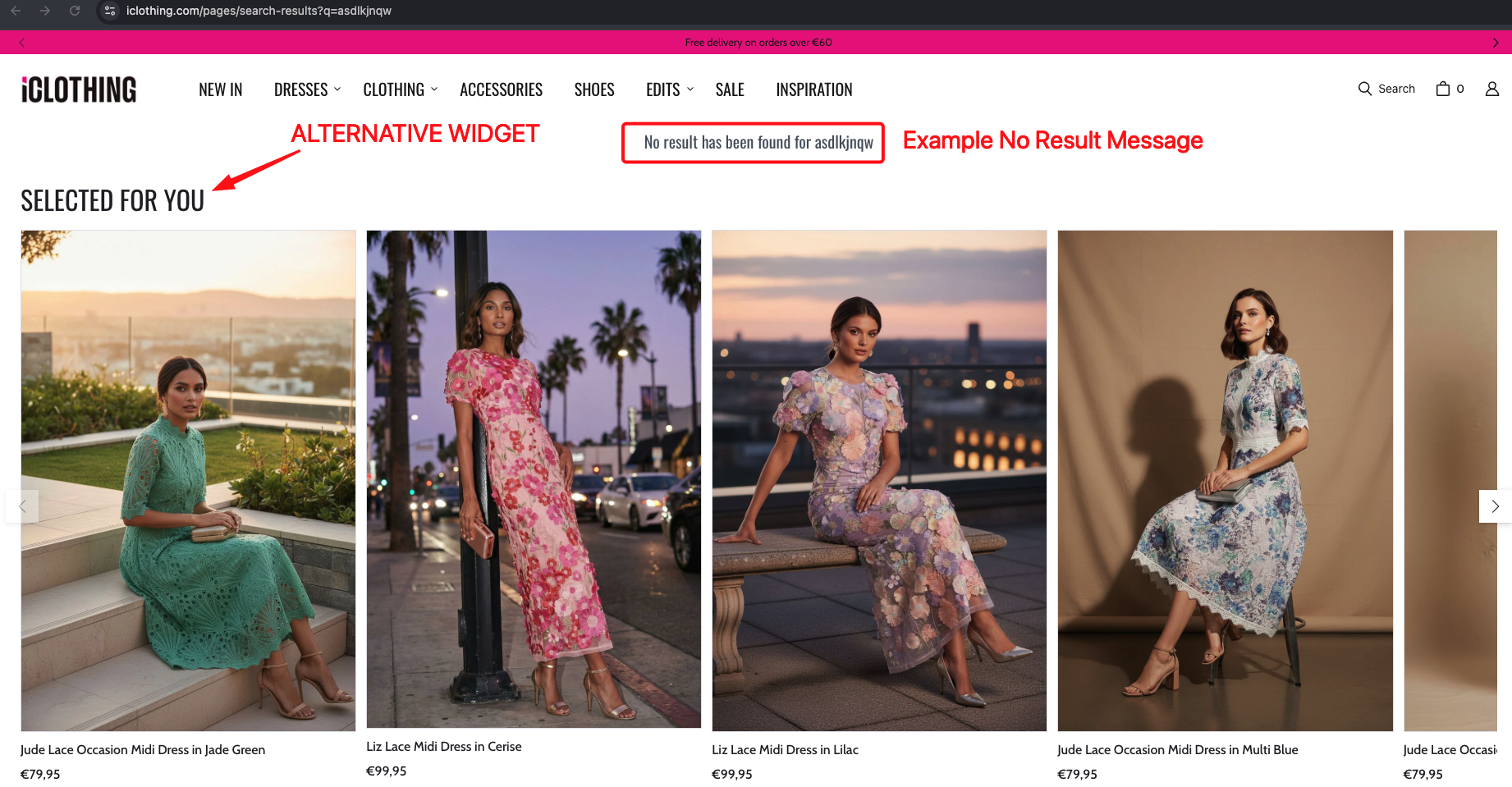Image resolution: width=1512 pixels, height=787 pixels.
Task: Click the iCLOTHING logo
Action: pyautogui.click(x=78, y=89)
